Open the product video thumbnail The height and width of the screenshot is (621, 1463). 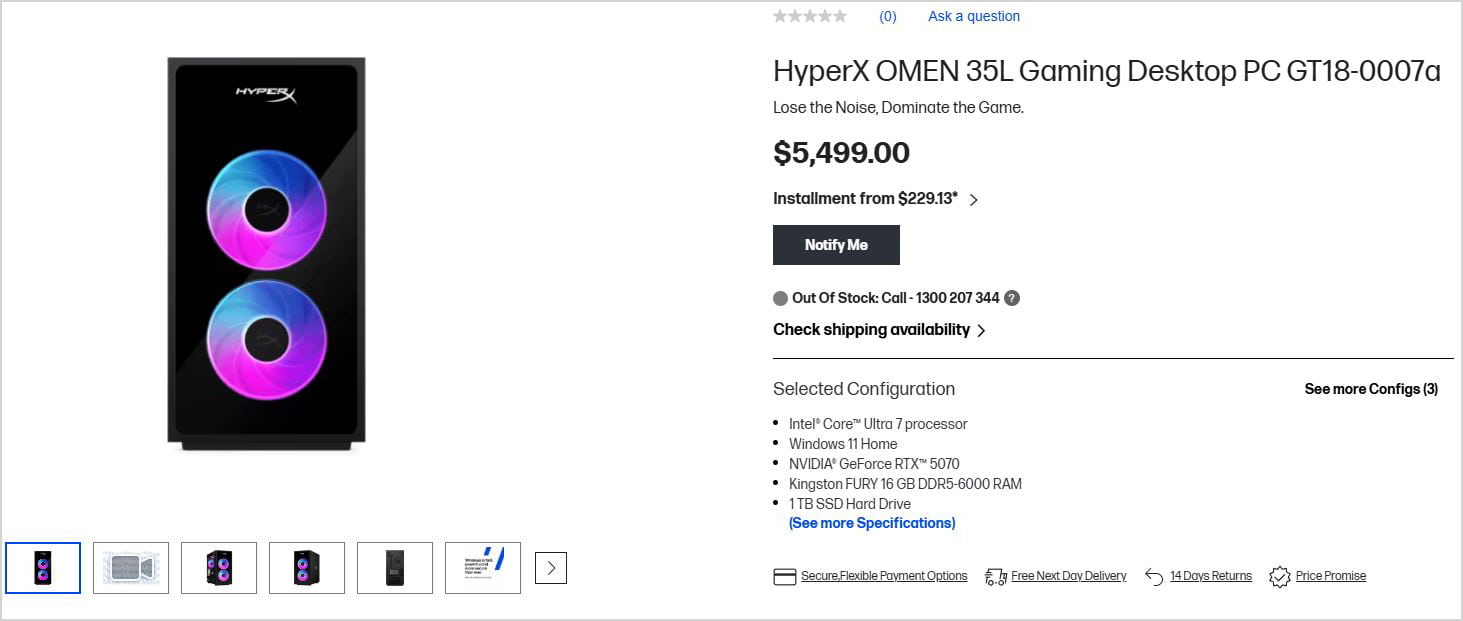pyautogui.click(x=131, y=568)
